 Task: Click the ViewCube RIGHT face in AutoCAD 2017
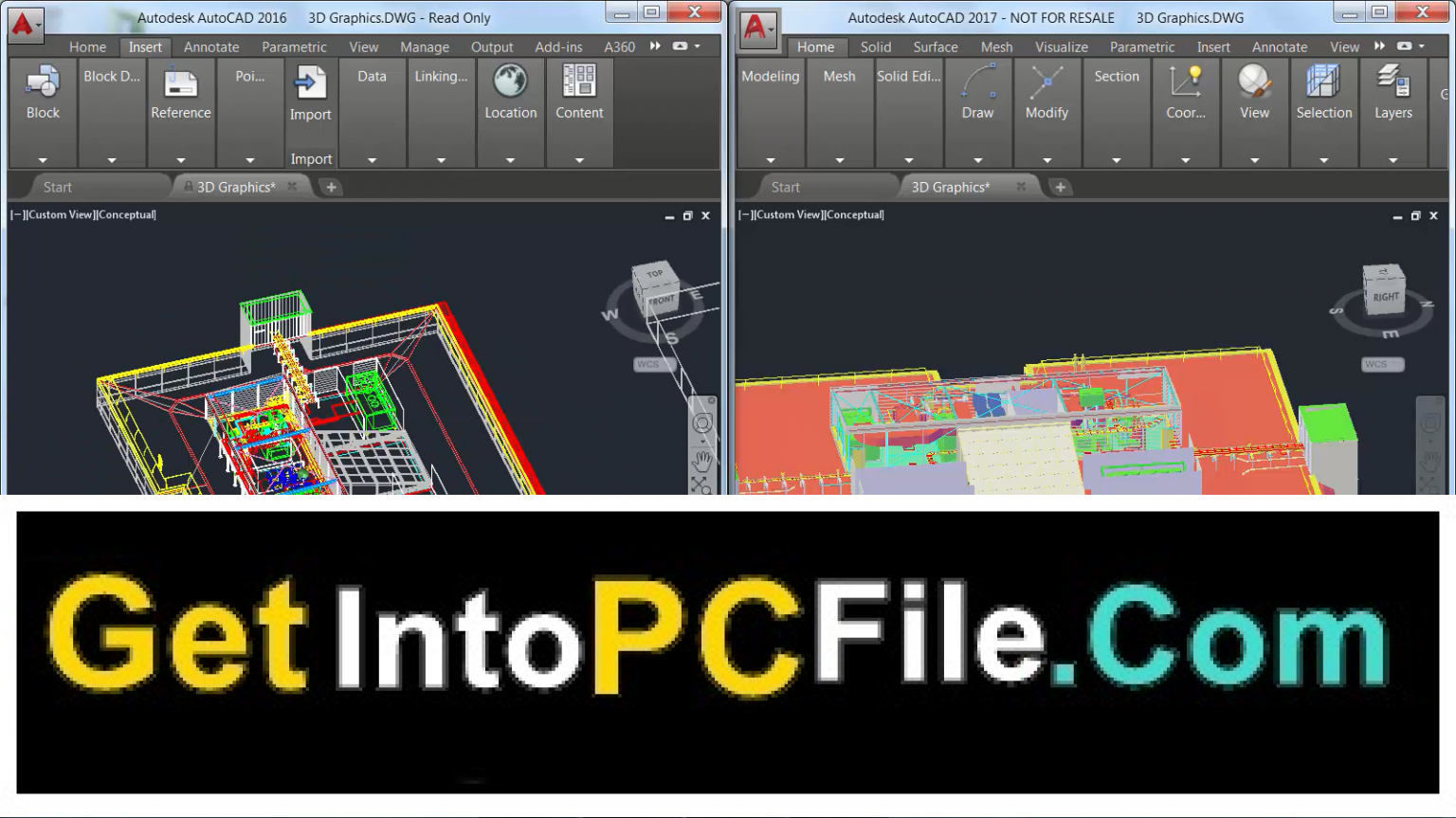click(1385, 298)
